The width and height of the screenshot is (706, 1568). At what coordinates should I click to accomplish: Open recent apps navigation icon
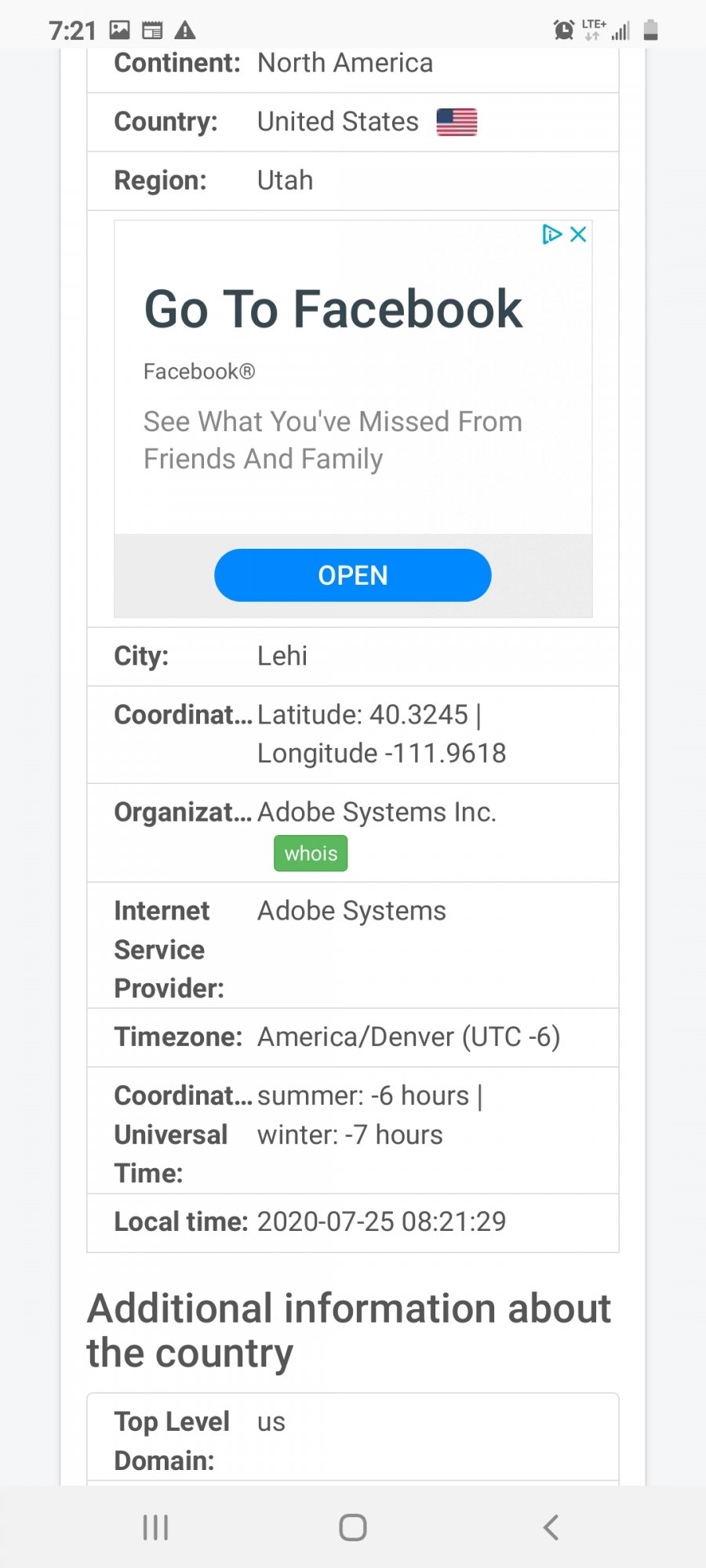click(155, 1527)
